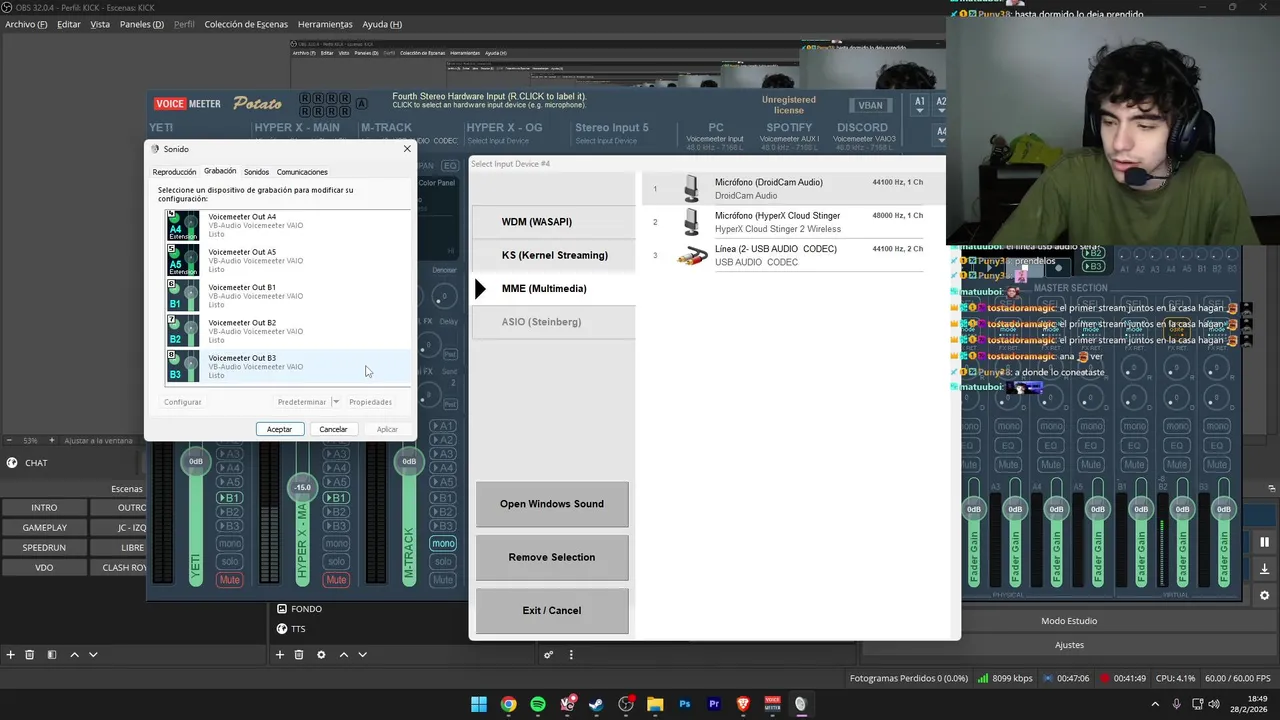Open Colección de Escenas menu
This screenshot has width=1280, height=720.
(246, 24)
